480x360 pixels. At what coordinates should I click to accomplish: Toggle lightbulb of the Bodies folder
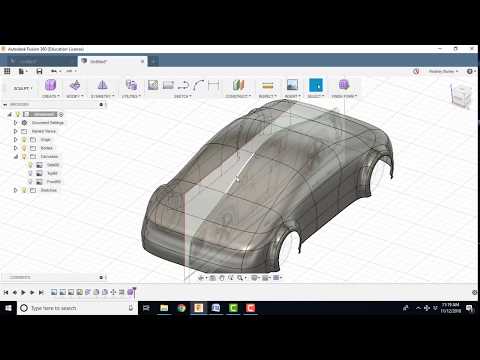coord(24,148)
